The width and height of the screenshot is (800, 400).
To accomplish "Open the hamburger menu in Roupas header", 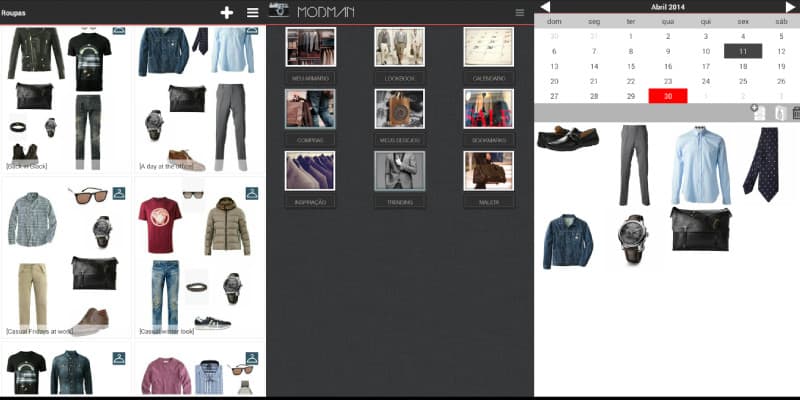I will pyautogui.click(x=253, y=12).
